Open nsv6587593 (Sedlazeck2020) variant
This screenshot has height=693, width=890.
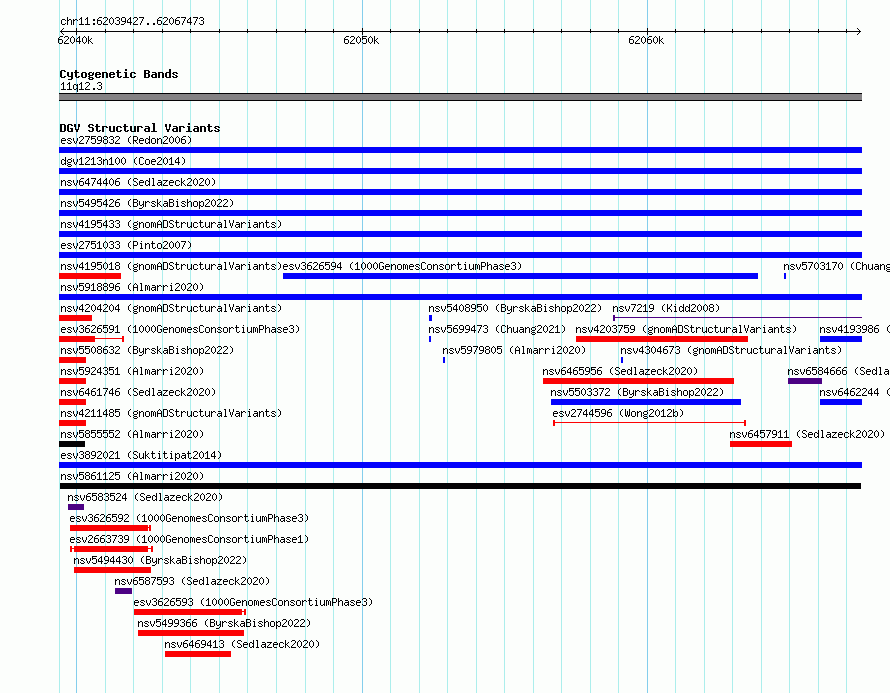click(192, 581)
